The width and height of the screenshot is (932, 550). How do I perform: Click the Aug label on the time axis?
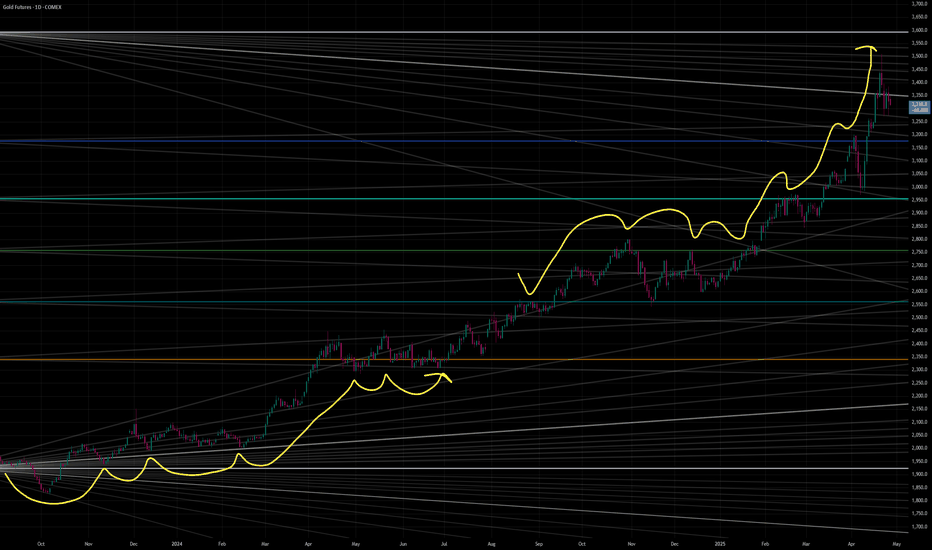click(x=491, y=543)
